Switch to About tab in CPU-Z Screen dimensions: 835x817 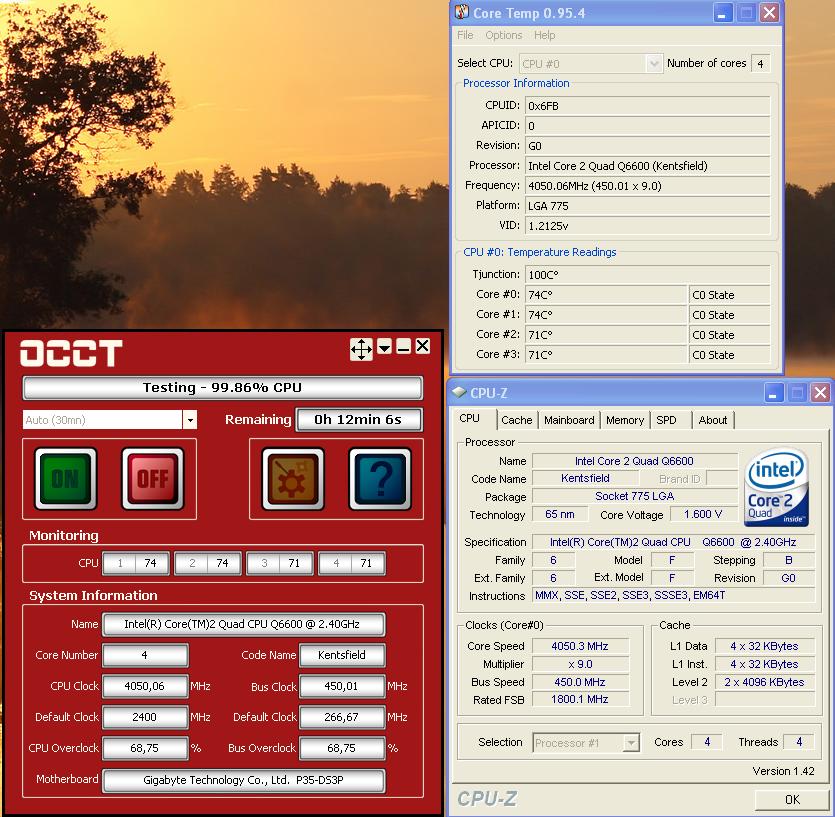point(713,420)
